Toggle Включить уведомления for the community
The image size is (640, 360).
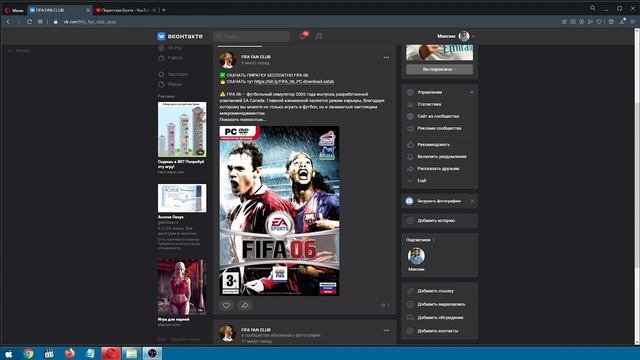tap(442, 157)
